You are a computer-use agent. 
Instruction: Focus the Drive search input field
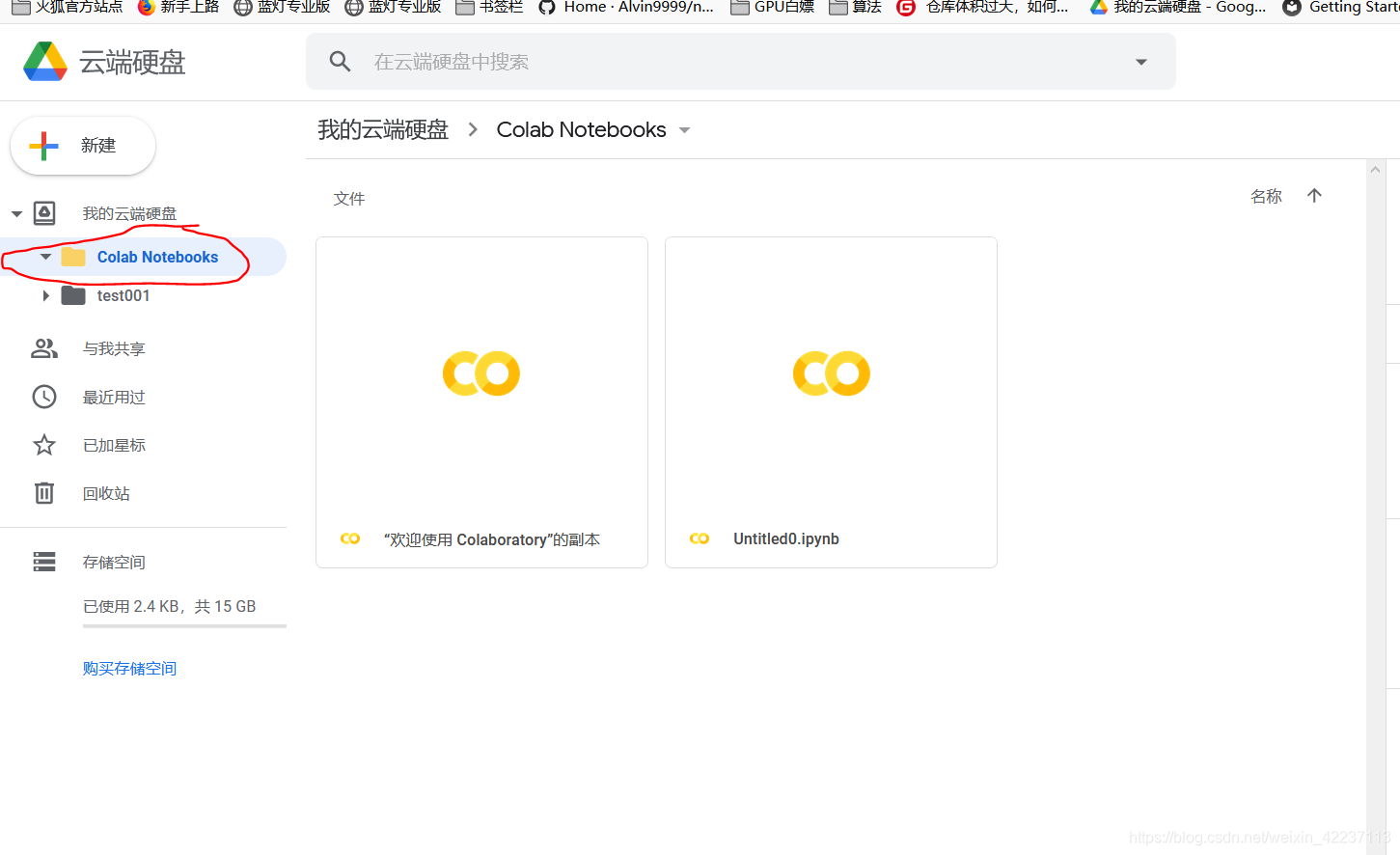741,62
